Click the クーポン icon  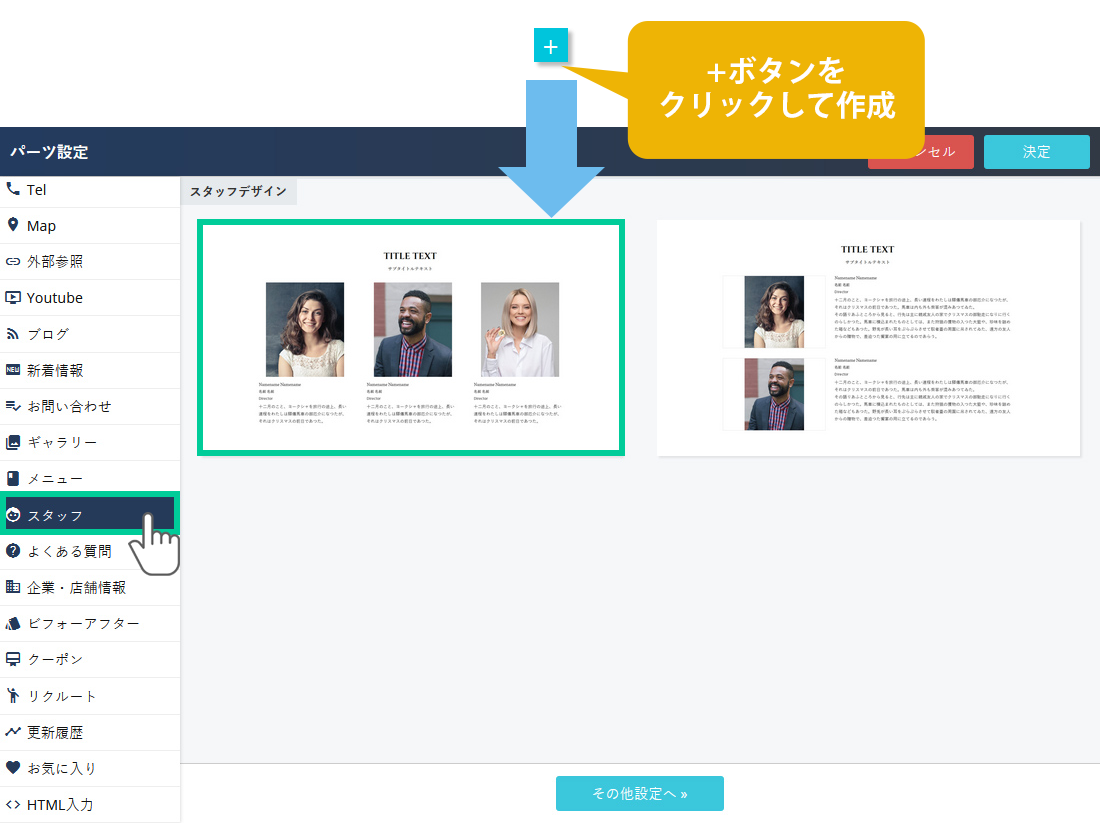click(13, 660)
